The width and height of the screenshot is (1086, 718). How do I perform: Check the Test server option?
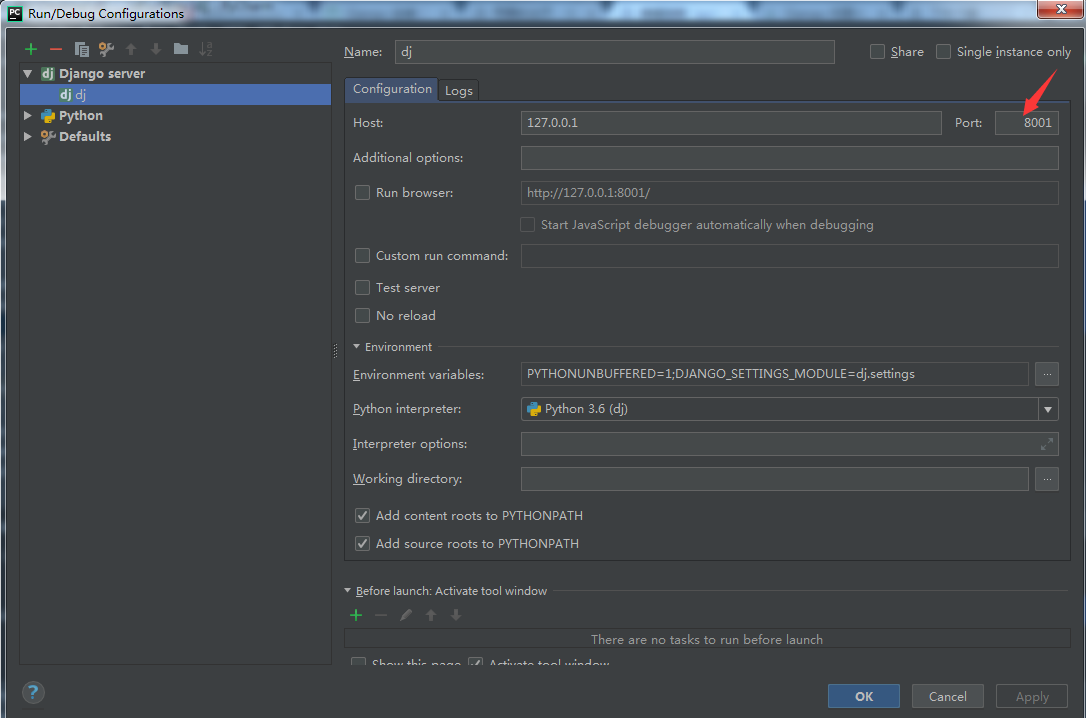pos(362,287)
